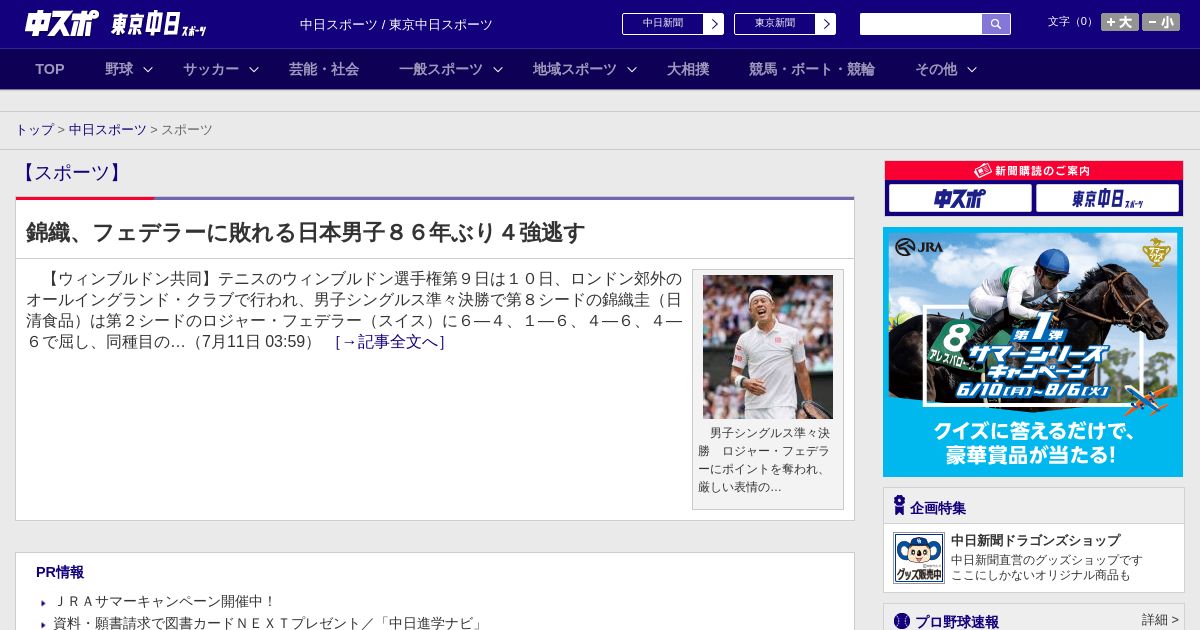1200x630 pixels.
Task: Open プロ野球速報 heading link
Action: [957, 622]
